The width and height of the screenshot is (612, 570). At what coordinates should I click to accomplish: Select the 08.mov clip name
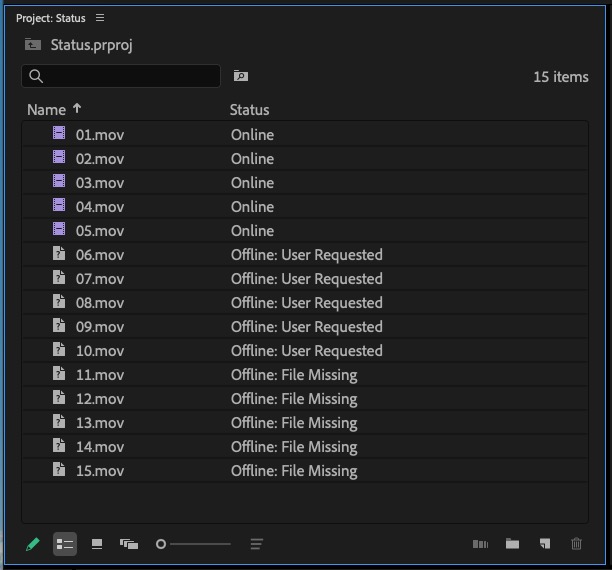point(100,303)
